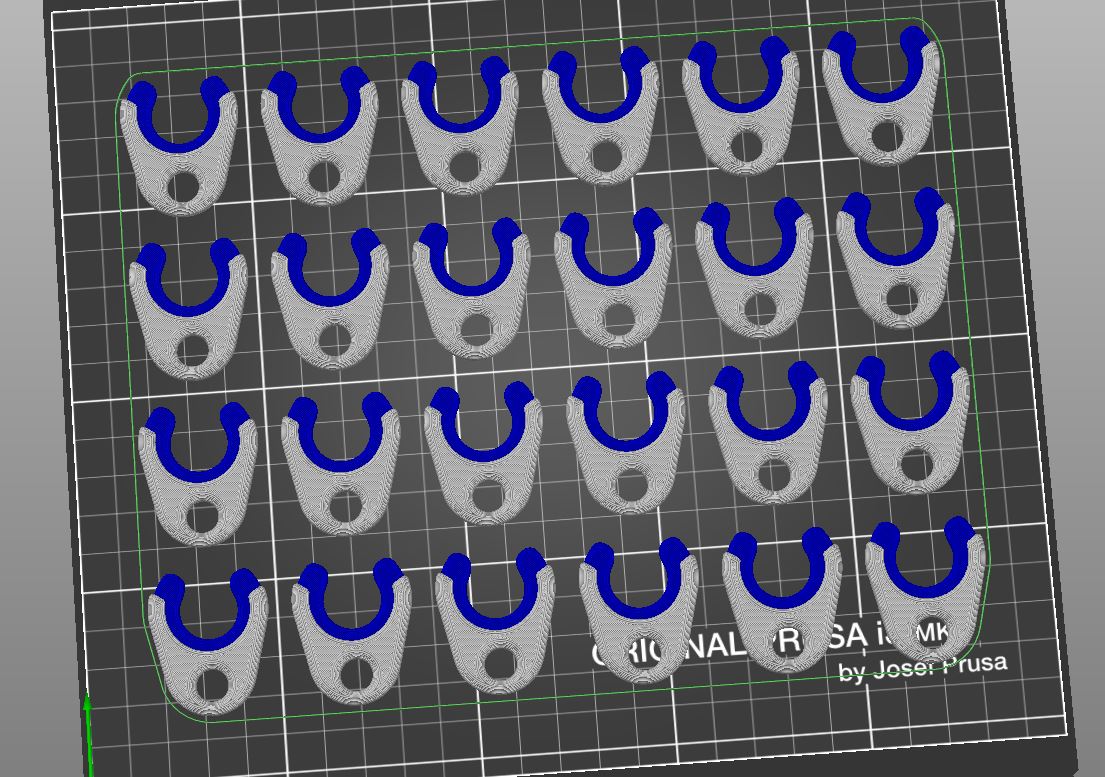This screenshot has height=777, width=1105.
Task: Click the fifth clip in the bottom row
Action: [782, 600]
